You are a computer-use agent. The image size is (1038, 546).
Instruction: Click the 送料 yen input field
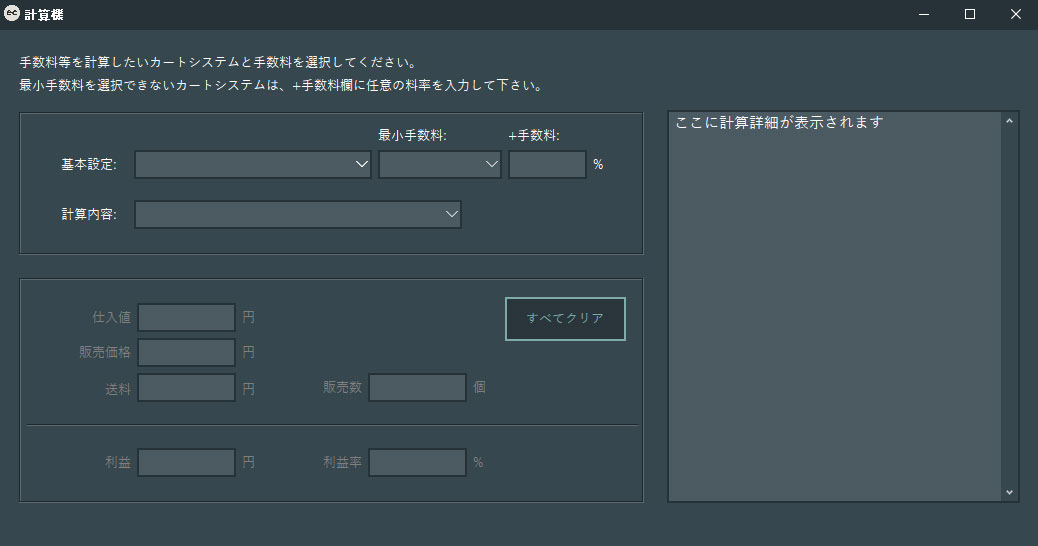(x=186, y=388)
